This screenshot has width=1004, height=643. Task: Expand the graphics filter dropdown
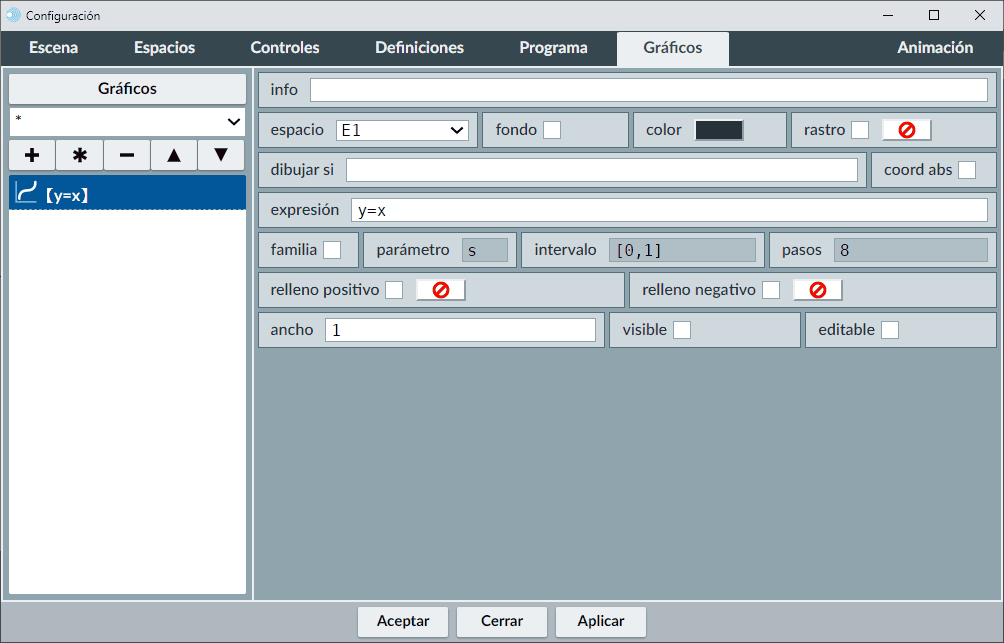point(128,121)
